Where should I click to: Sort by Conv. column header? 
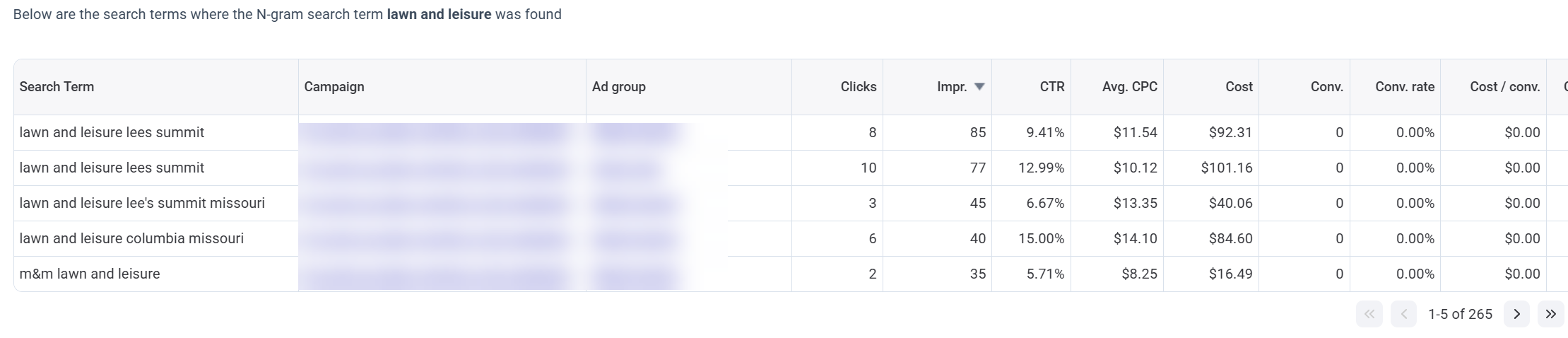1326,87
